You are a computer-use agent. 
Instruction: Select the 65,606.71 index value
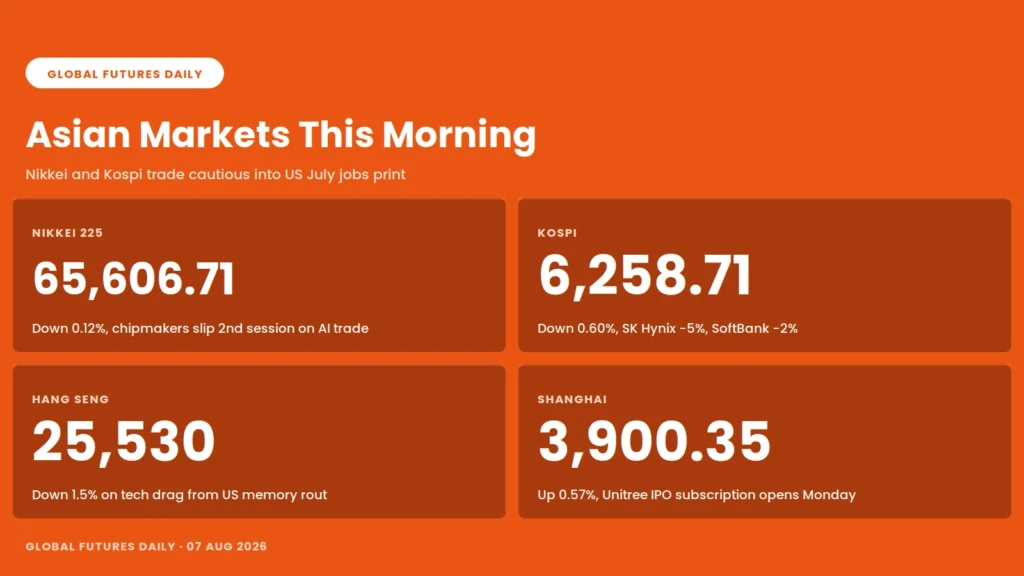[x=133, y=279]
